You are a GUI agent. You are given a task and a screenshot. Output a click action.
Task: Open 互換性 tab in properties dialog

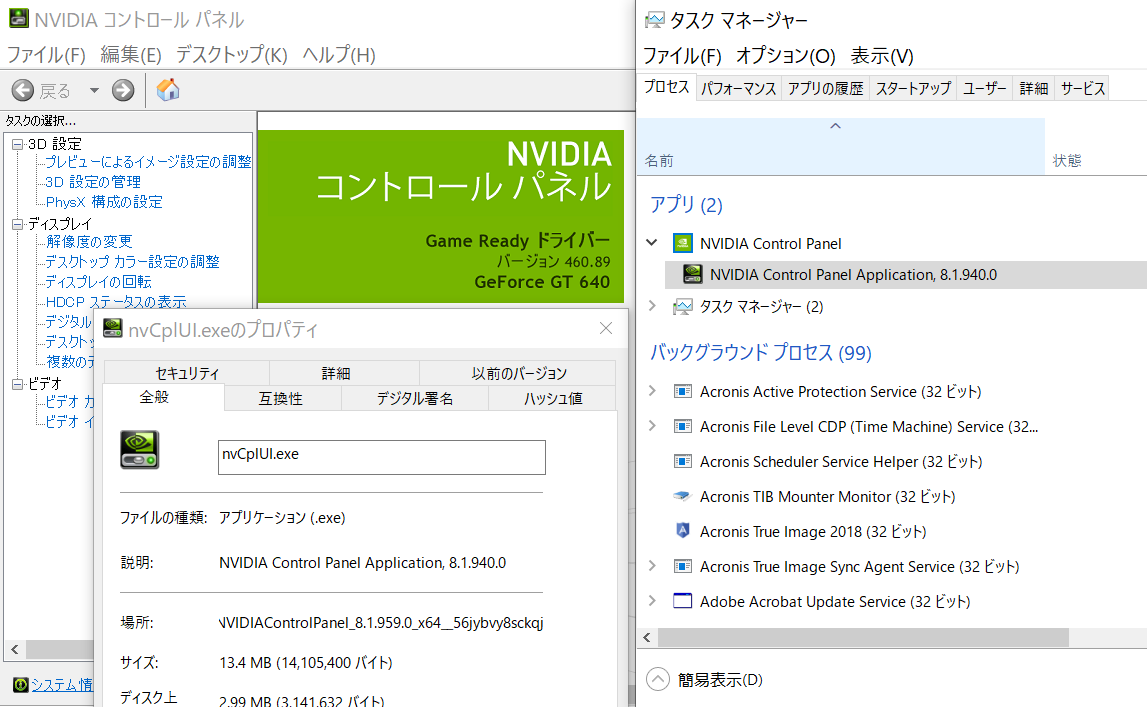click(x=281, y=398)
